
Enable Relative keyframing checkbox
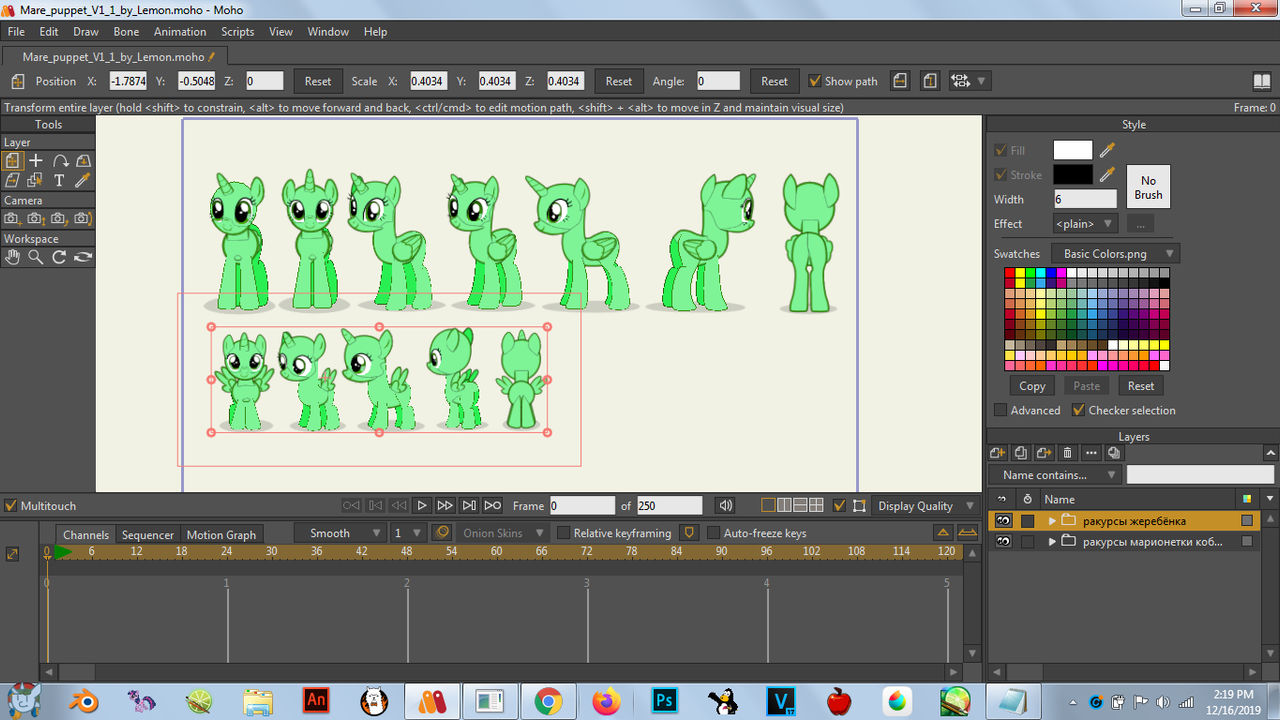coord(563,533)
